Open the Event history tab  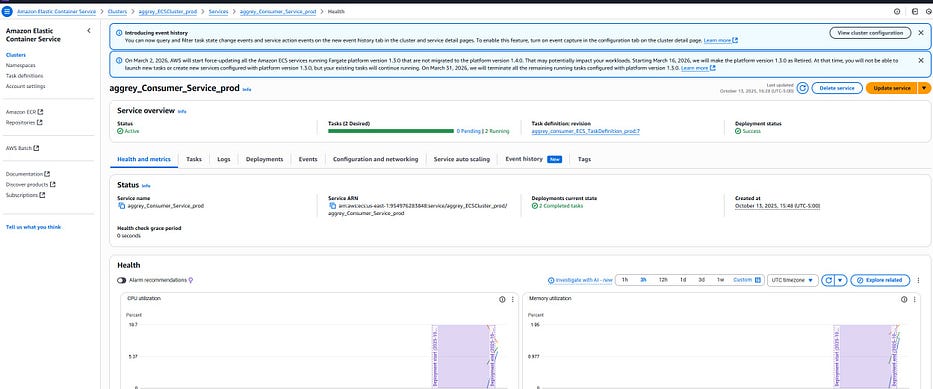[x=533, y=159]
